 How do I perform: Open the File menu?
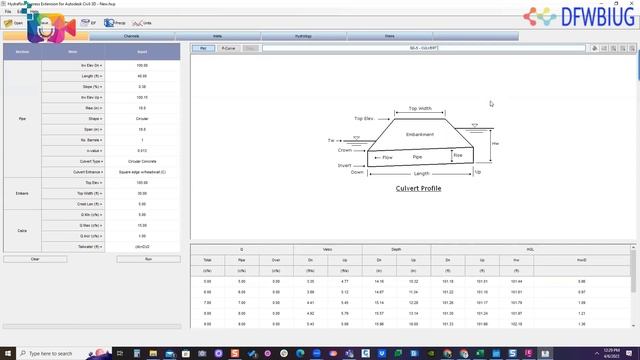(x=8, y=11)
